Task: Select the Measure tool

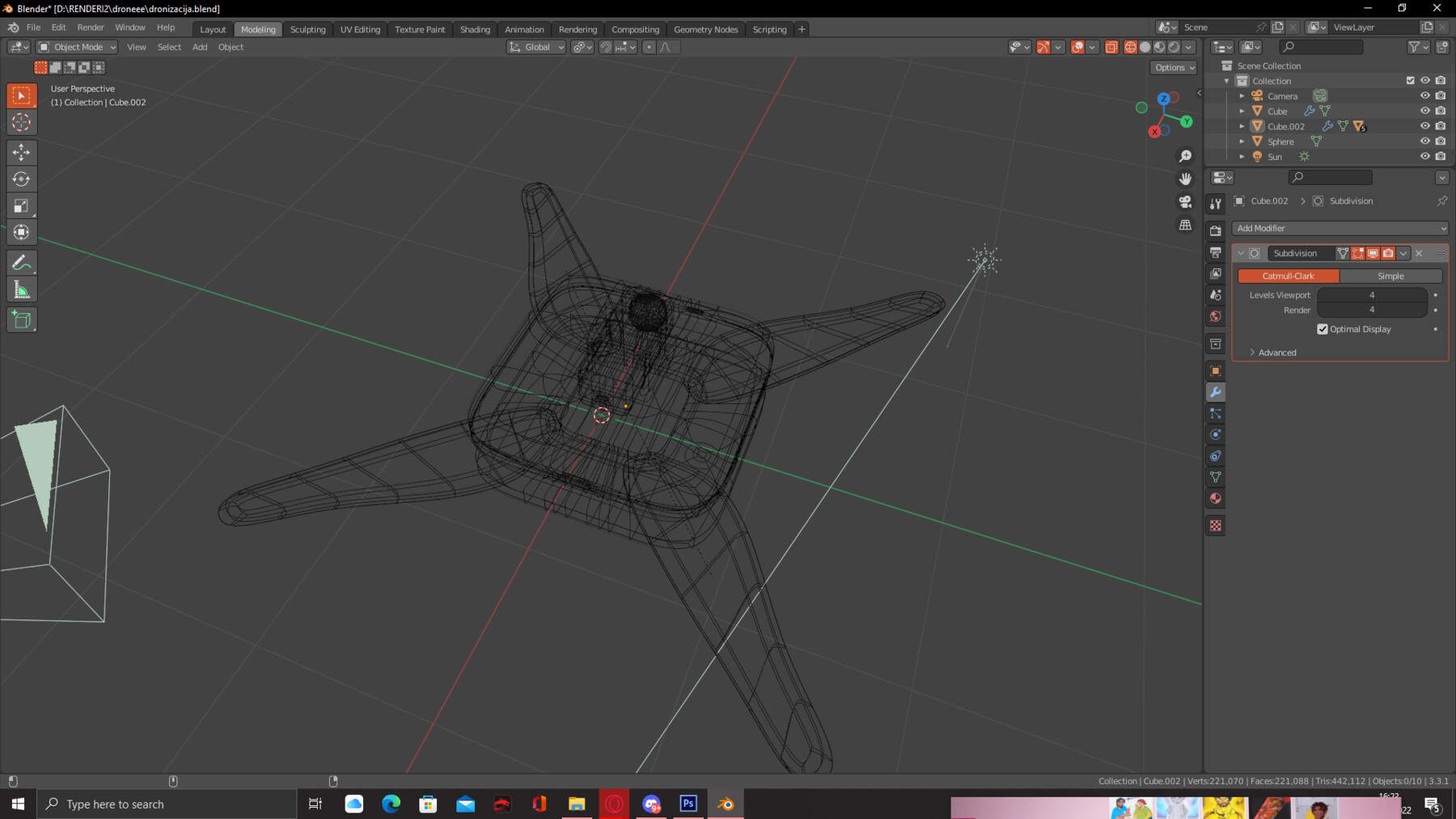Action: tap(22, 290)
